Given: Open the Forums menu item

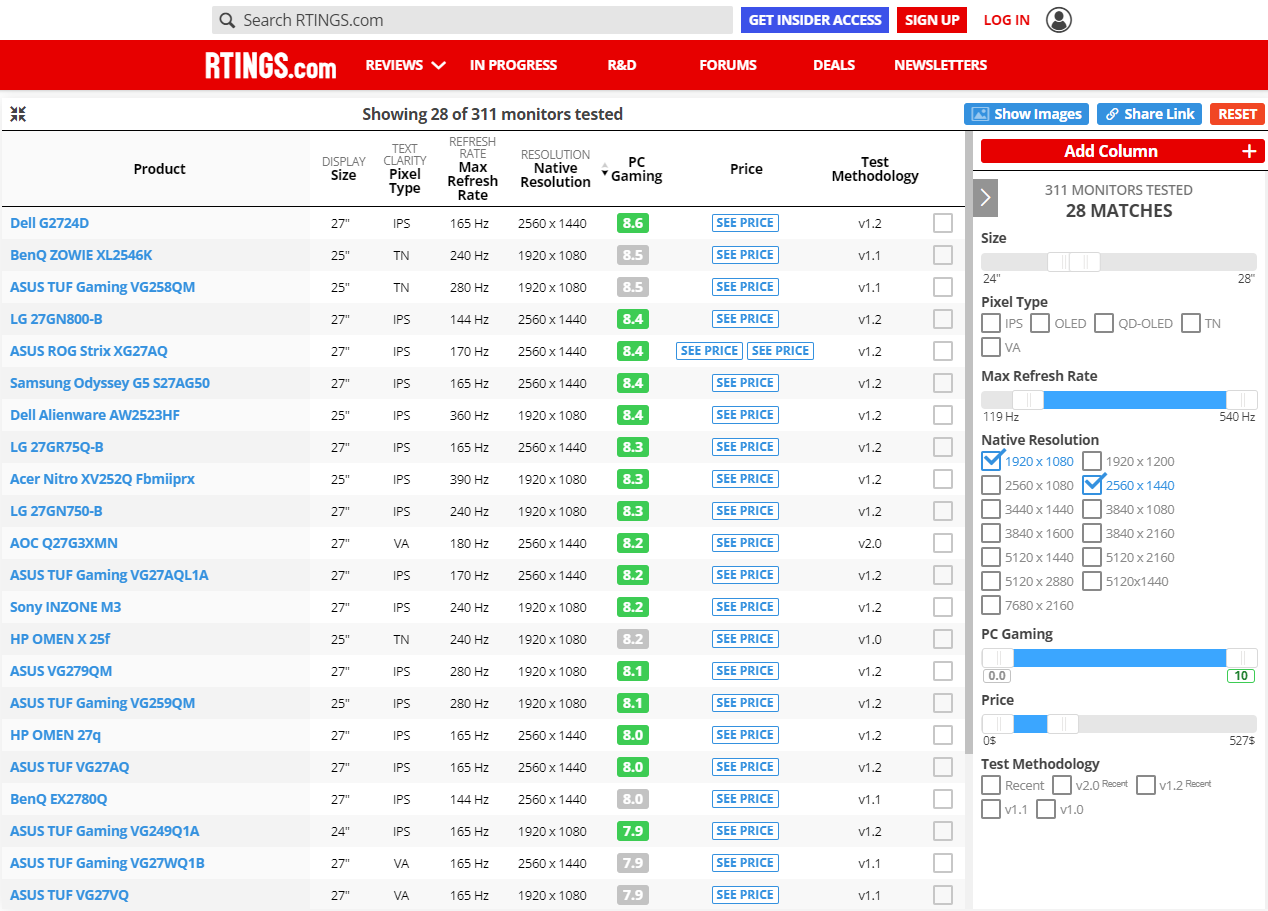Looking at the screenshot, I should tap(728, 65).
